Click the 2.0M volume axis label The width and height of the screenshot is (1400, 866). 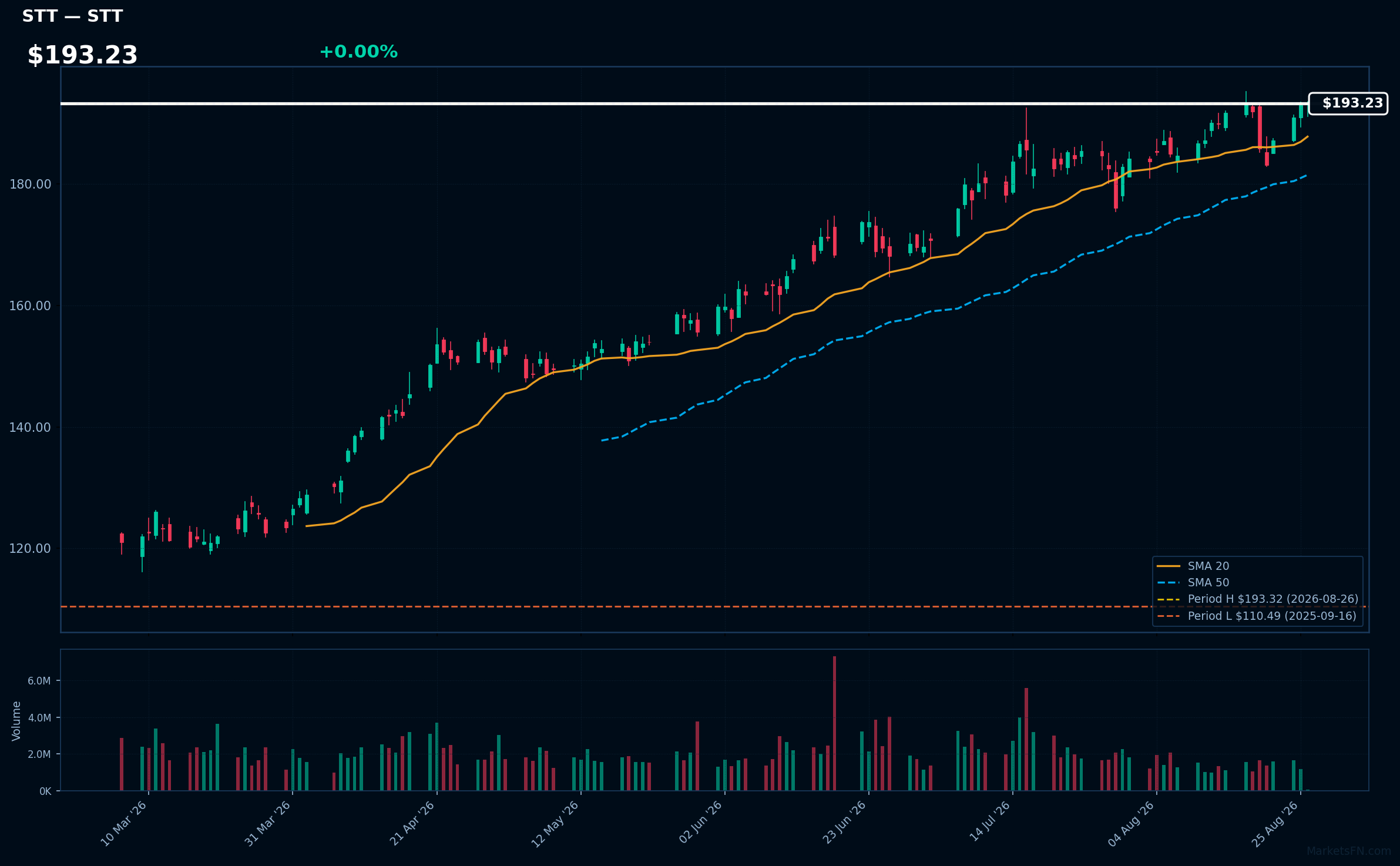39,754
